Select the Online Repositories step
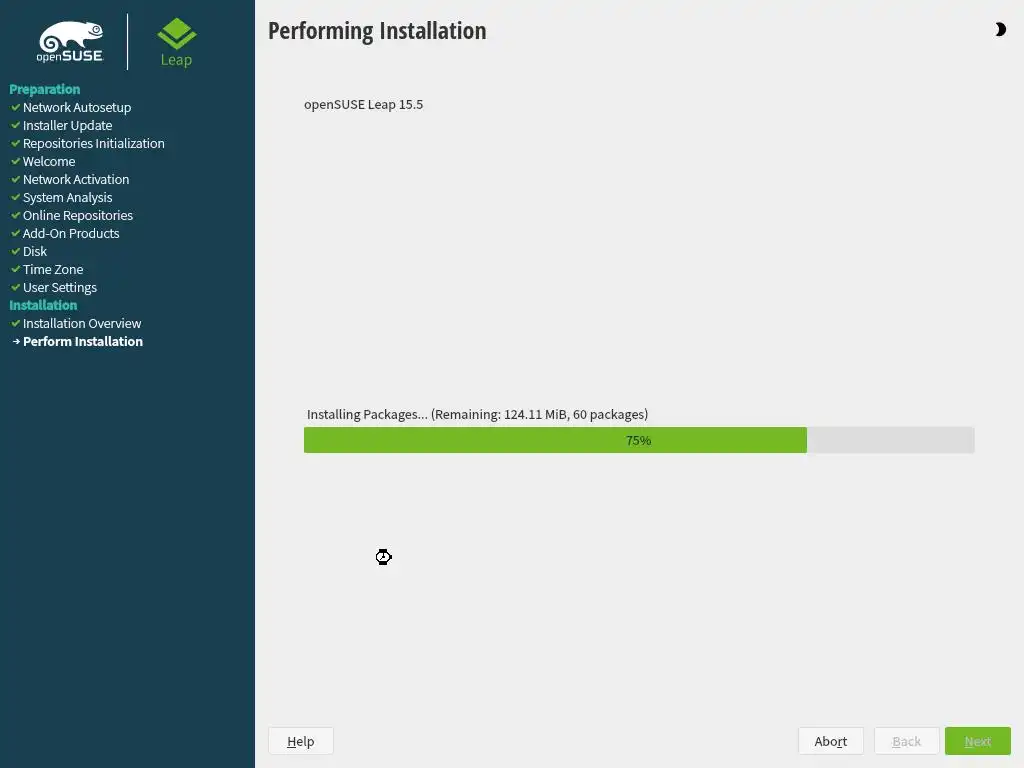The image size is (1024, 768). point(78,216)
